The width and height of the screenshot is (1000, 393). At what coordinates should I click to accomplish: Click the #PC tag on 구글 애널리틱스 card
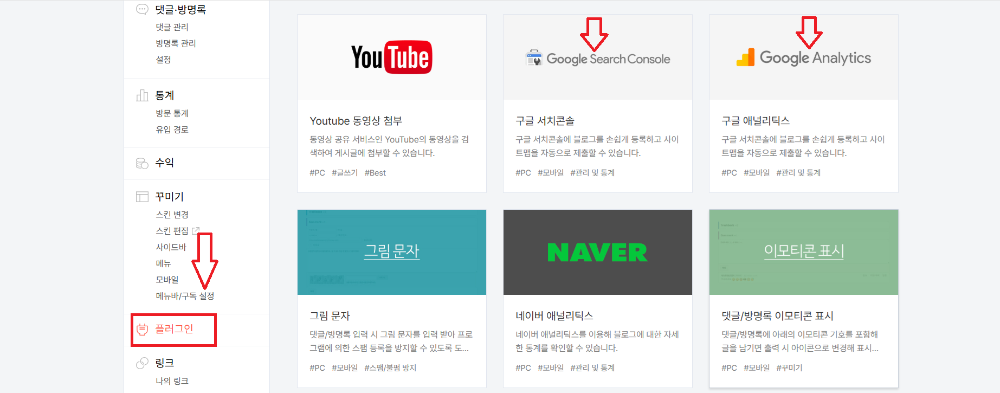(x=729, y=172)
